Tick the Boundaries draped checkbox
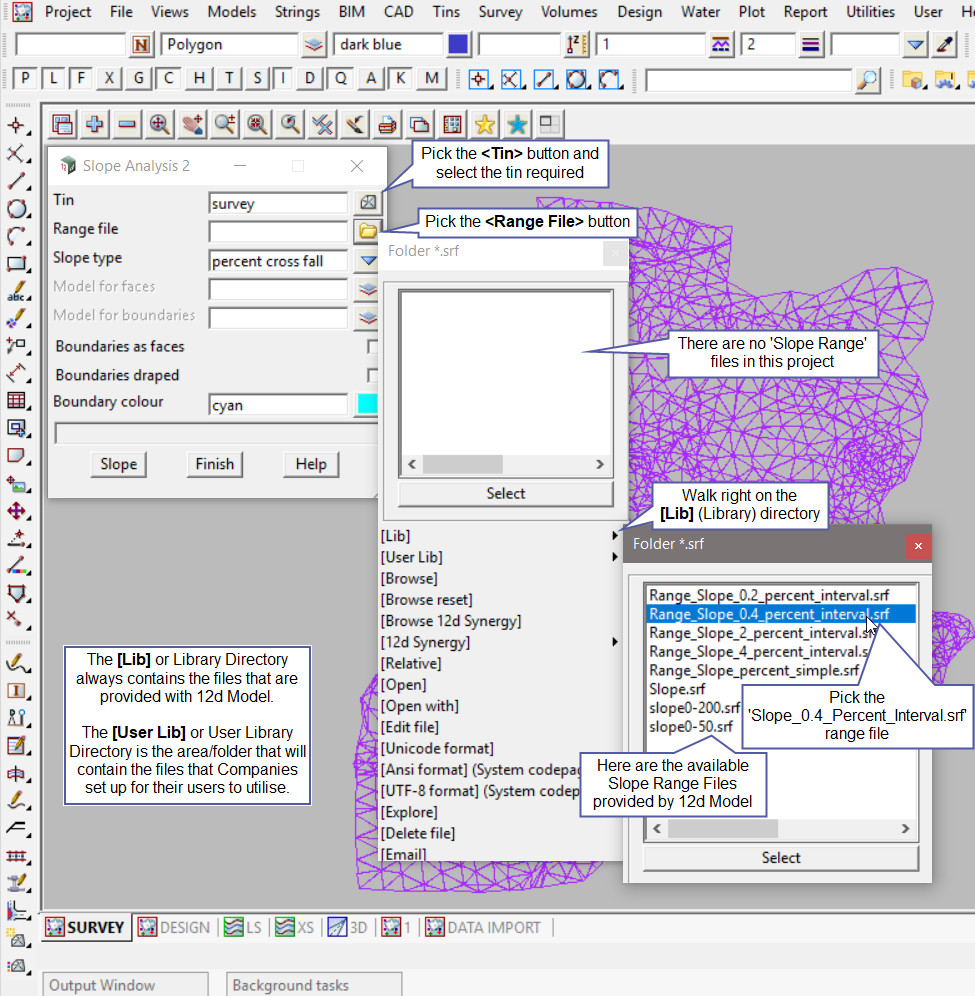 click(372, 375)
